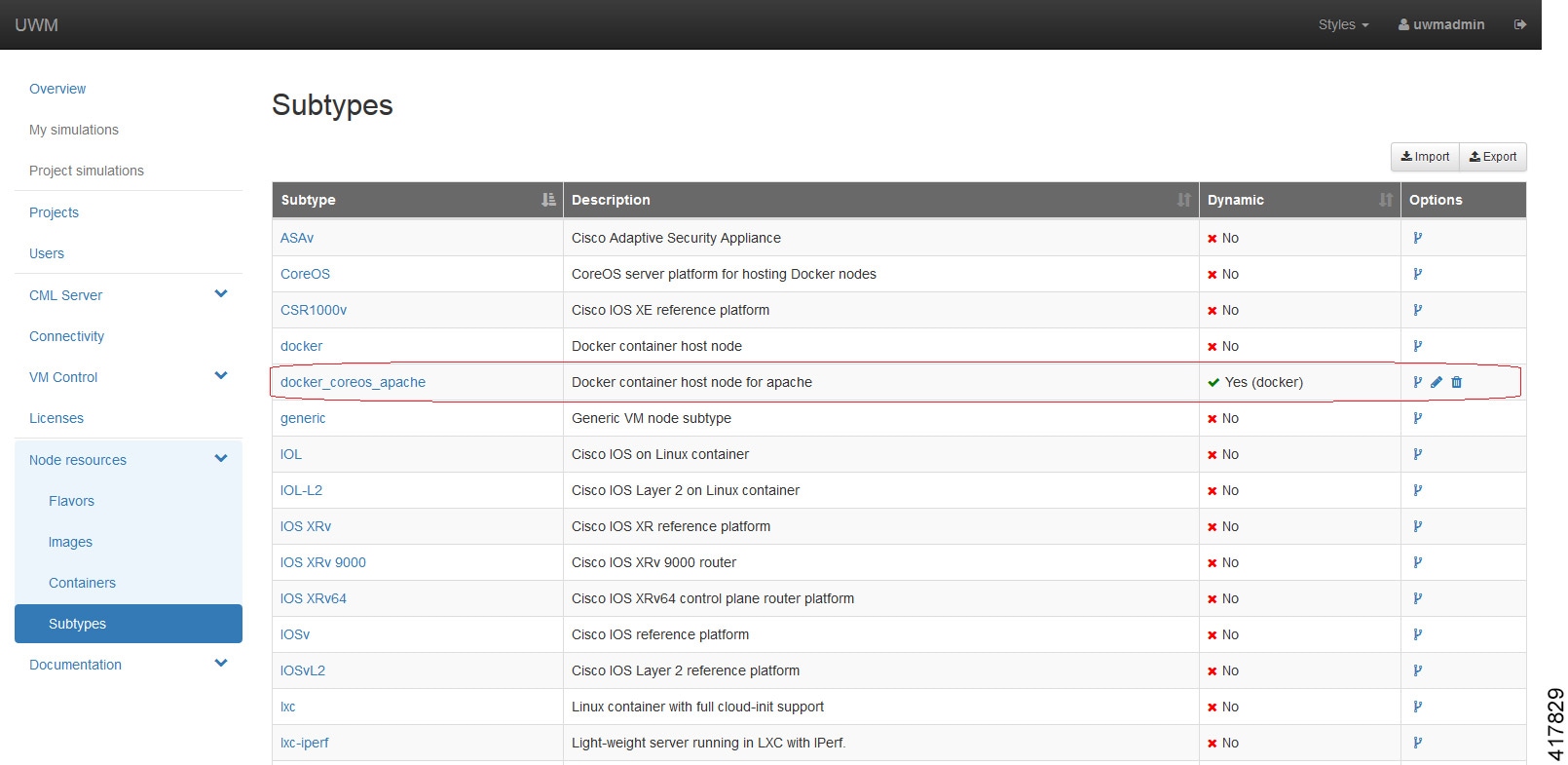Open the IOSvL2 subtype link
The width and height of the screenshot is (1568, 765).
coord(303,670)
